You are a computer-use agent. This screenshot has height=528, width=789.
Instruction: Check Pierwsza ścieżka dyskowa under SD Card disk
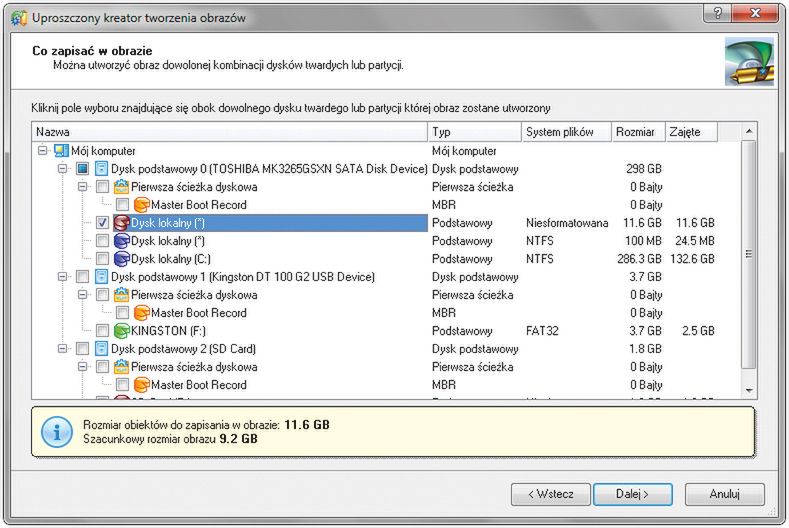(x=102, y=367)
